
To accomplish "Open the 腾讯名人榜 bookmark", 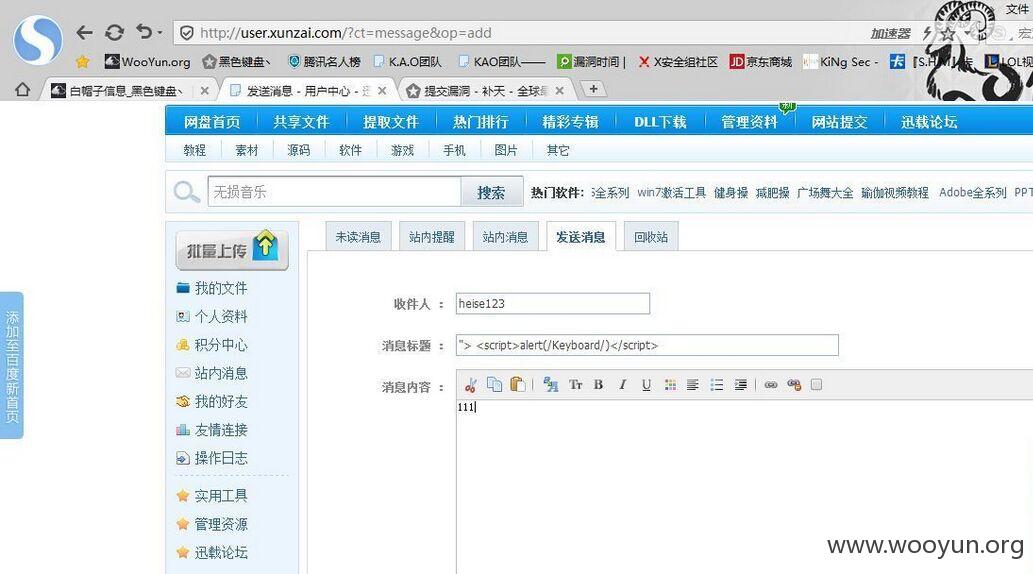I will tap(324, 62).
